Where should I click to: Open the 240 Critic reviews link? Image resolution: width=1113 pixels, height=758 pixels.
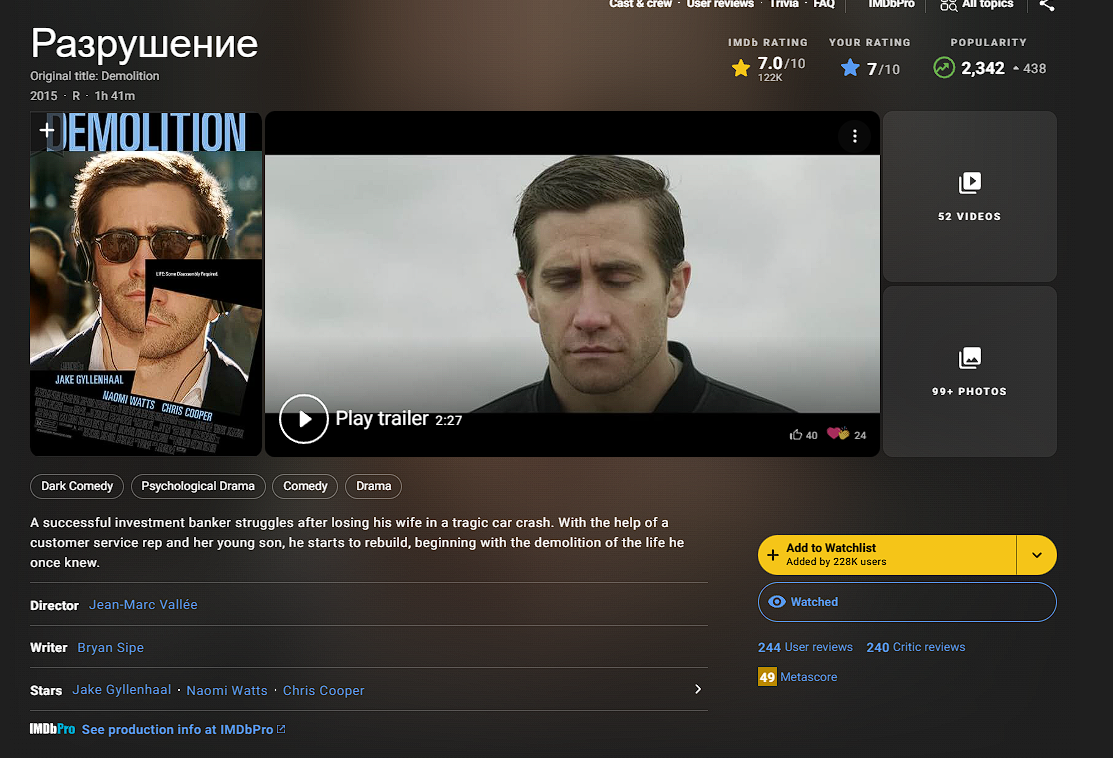[916, 647]
